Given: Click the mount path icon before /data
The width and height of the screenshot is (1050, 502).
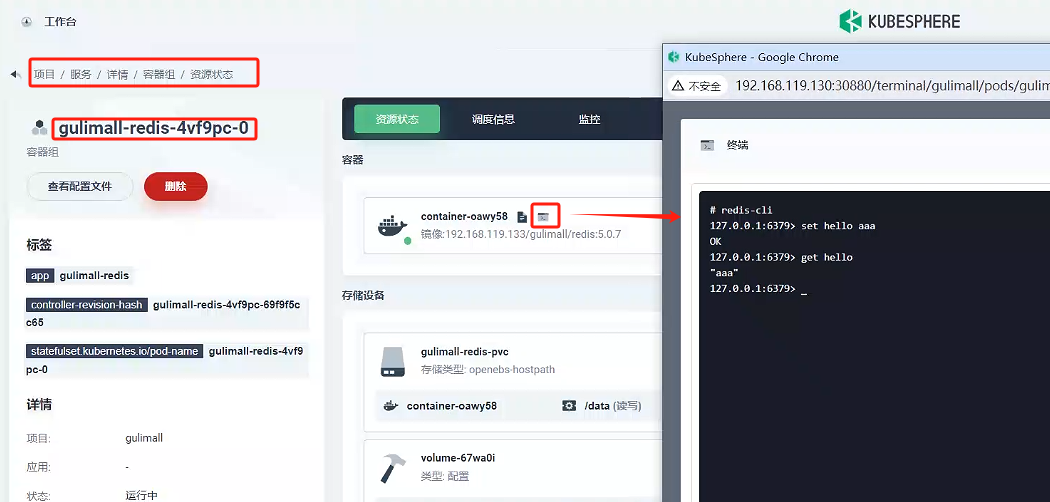Looking at the screenshot, I should [569, 406].
